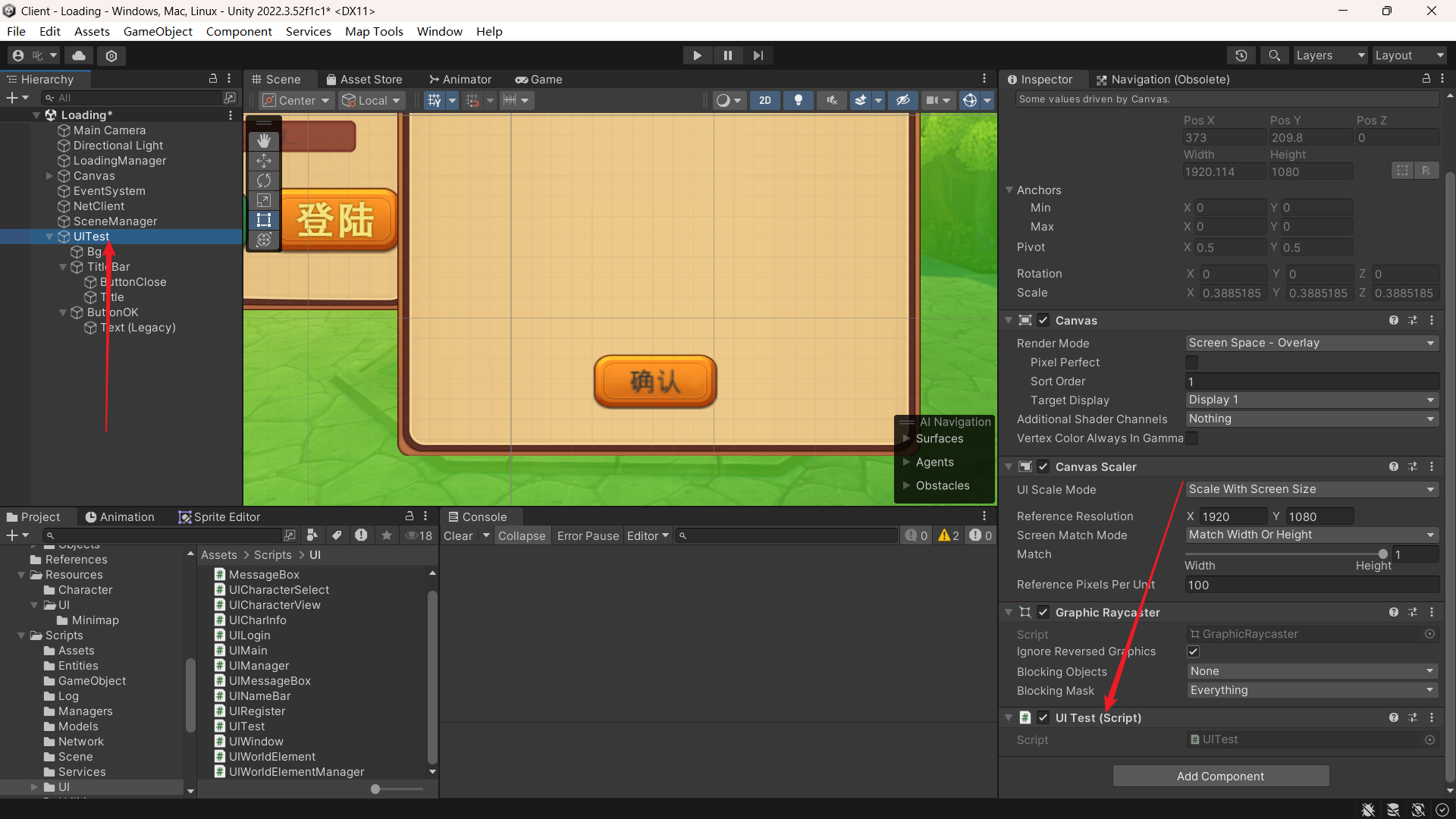The image size is (1456, 819).
Task: Toggle the scene lighting bulb icon
Action: [798, 100]
